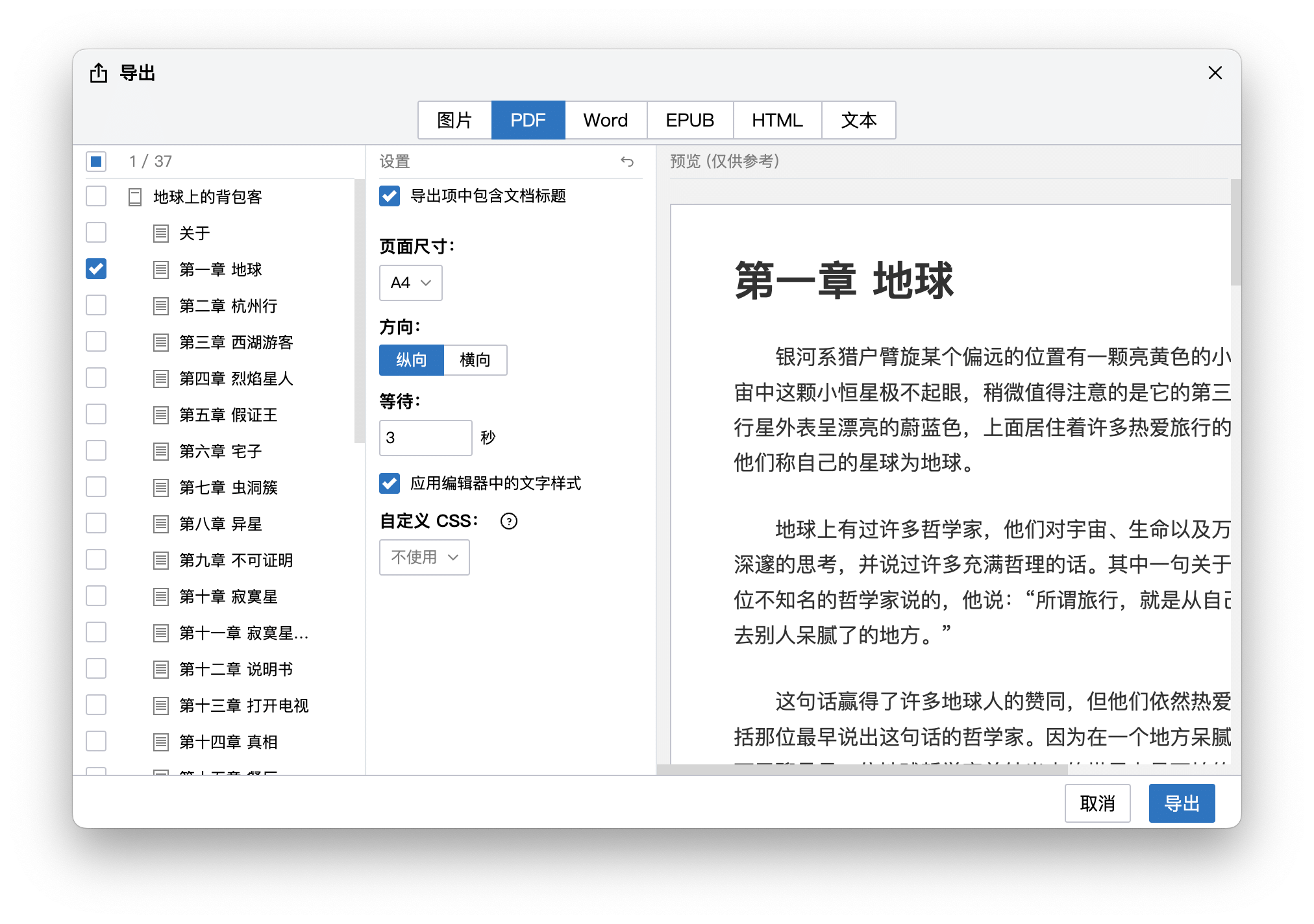Open the A4 page size dropdown
Screen dimensions: 1314x924
pos(411,283)
